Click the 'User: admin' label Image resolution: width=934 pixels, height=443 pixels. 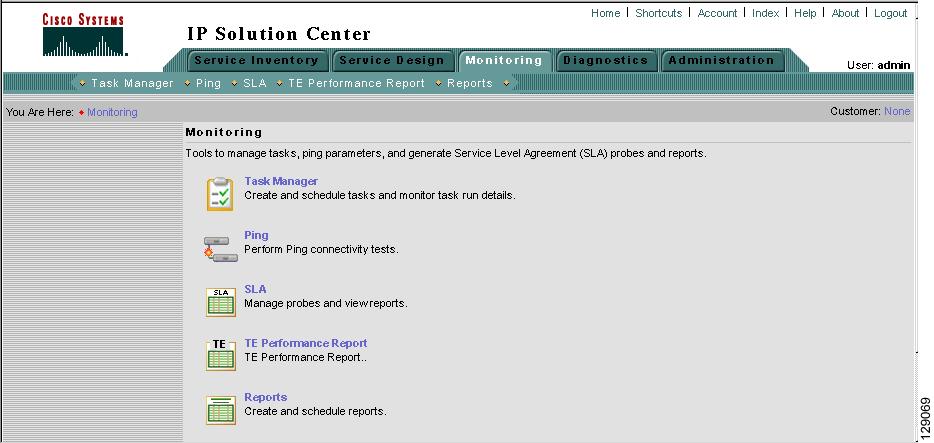879,65
